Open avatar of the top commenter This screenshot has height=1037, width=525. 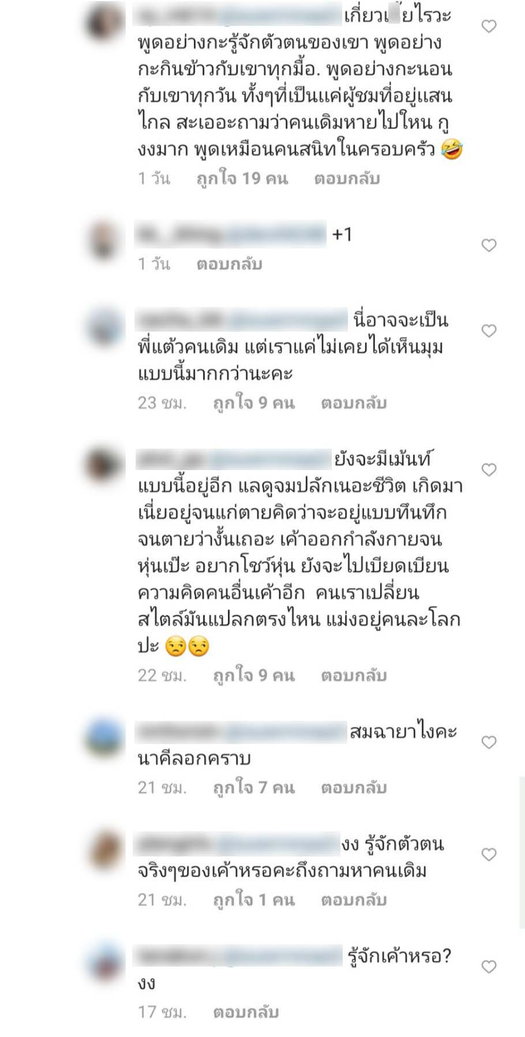point(104,21)
